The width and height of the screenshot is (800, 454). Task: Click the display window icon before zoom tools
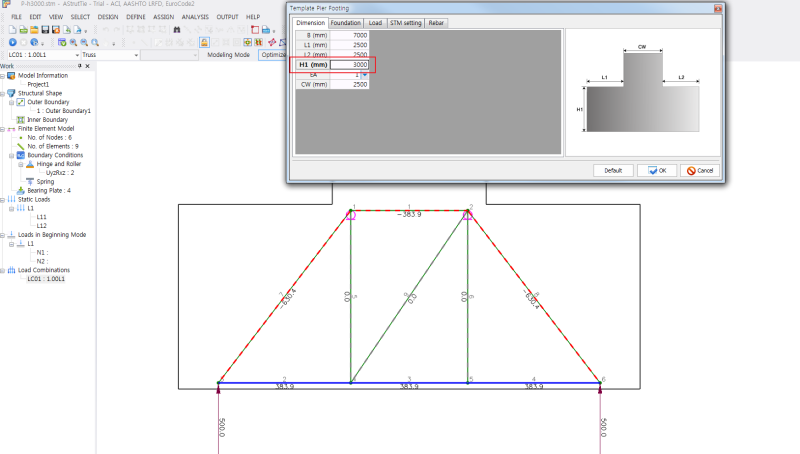click(x=62, y=42)
